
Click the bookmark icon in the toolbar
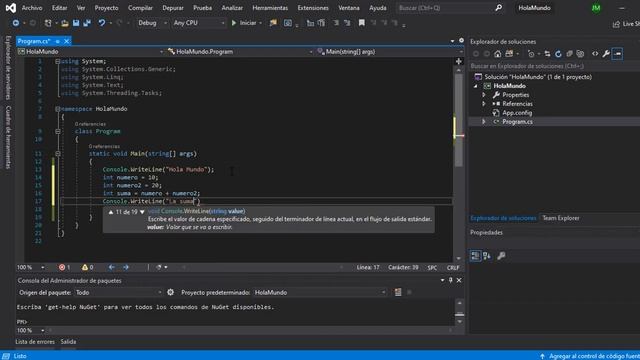tap(362, 23)
